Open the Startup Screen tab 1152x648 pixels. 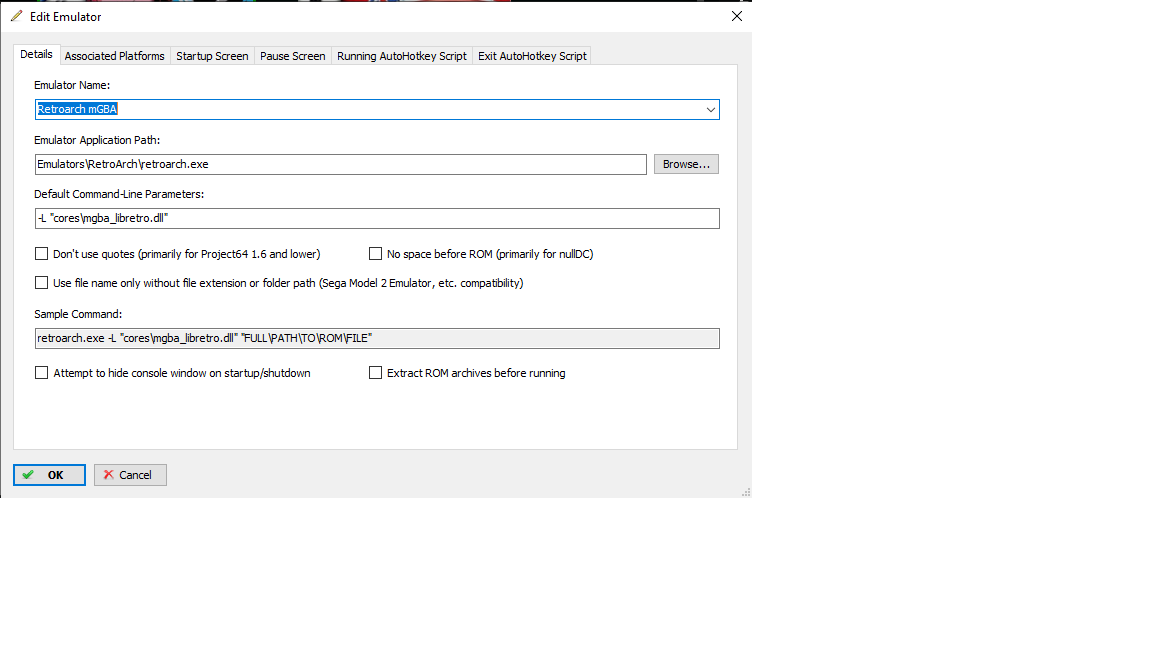[212, 56]
